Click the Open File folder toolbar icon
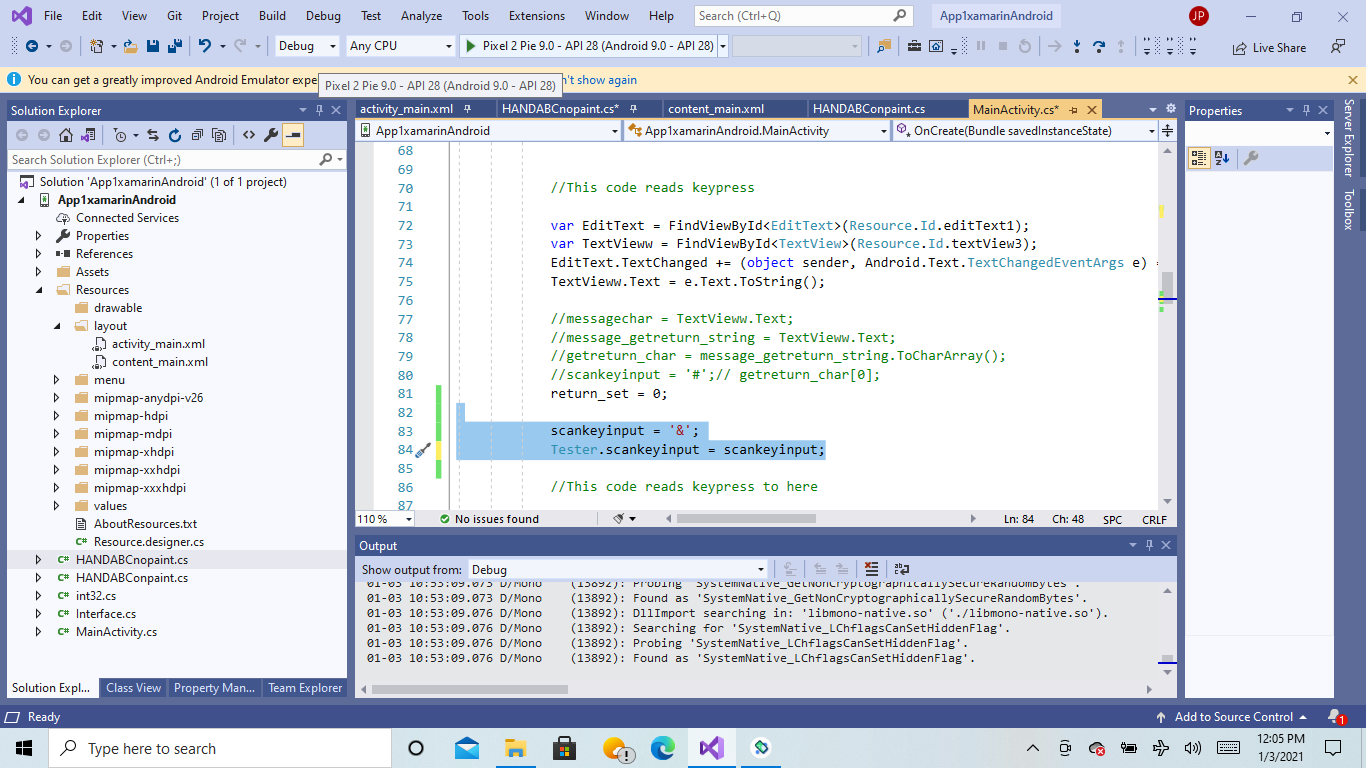The width and height of the screenshot is (1366, 768). (130, 46)
